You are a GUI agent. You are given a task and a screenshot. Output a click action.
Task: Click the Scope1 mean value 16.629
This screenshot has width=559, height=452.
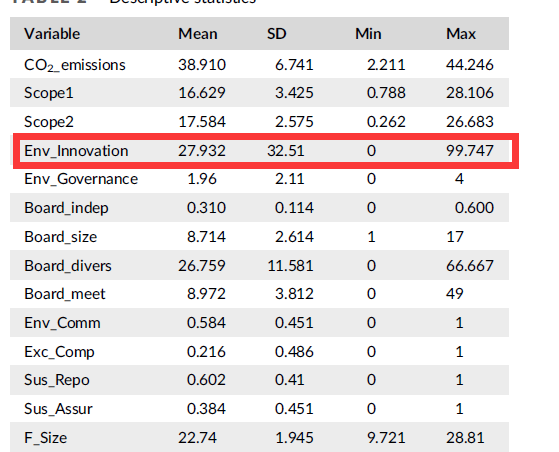point(202,93)
